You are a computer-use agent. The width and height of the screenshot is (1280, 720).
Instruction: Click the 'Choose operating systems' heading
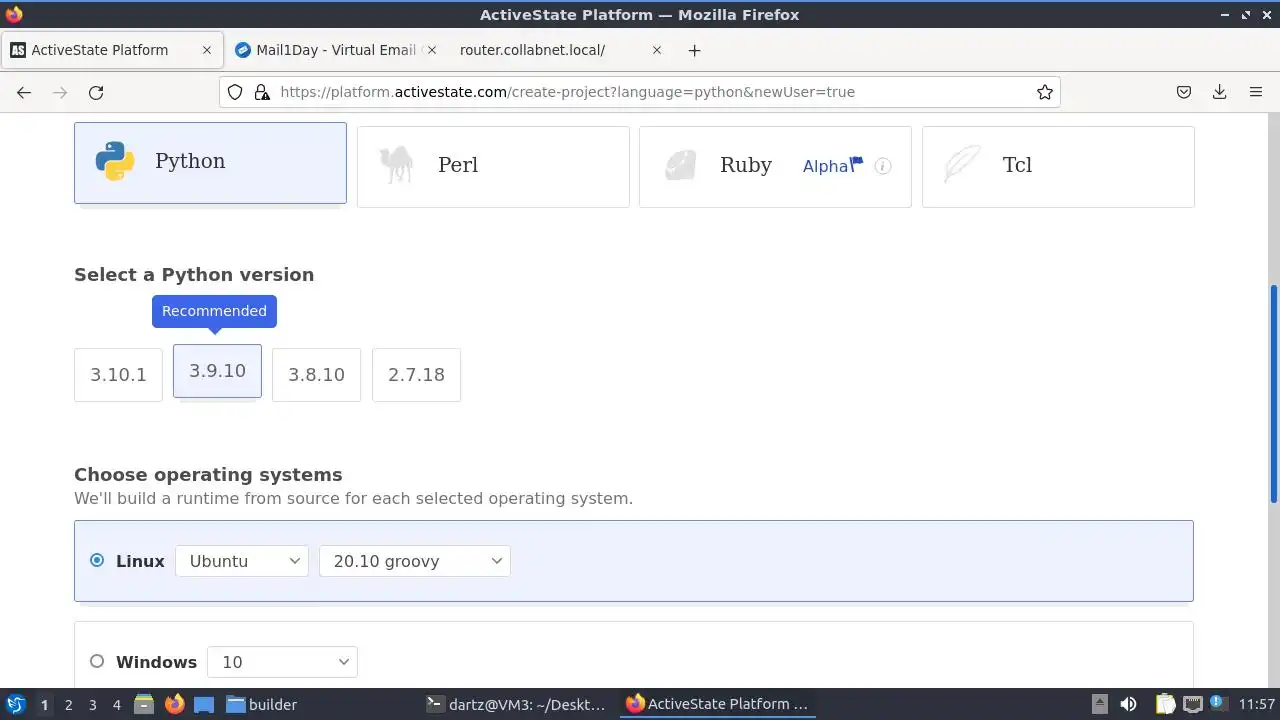(208, 474)
